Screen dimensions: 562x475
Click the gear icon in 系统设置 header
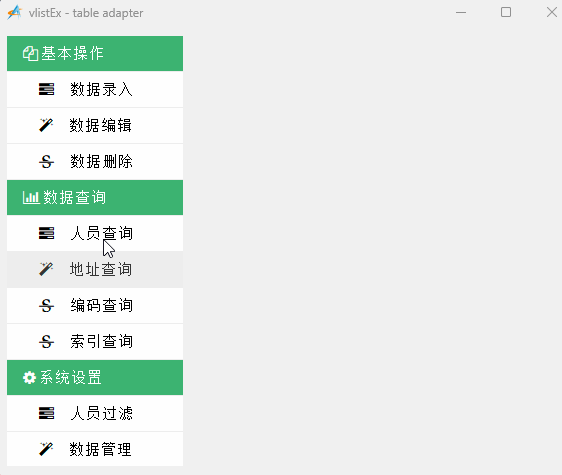[29, 377]
